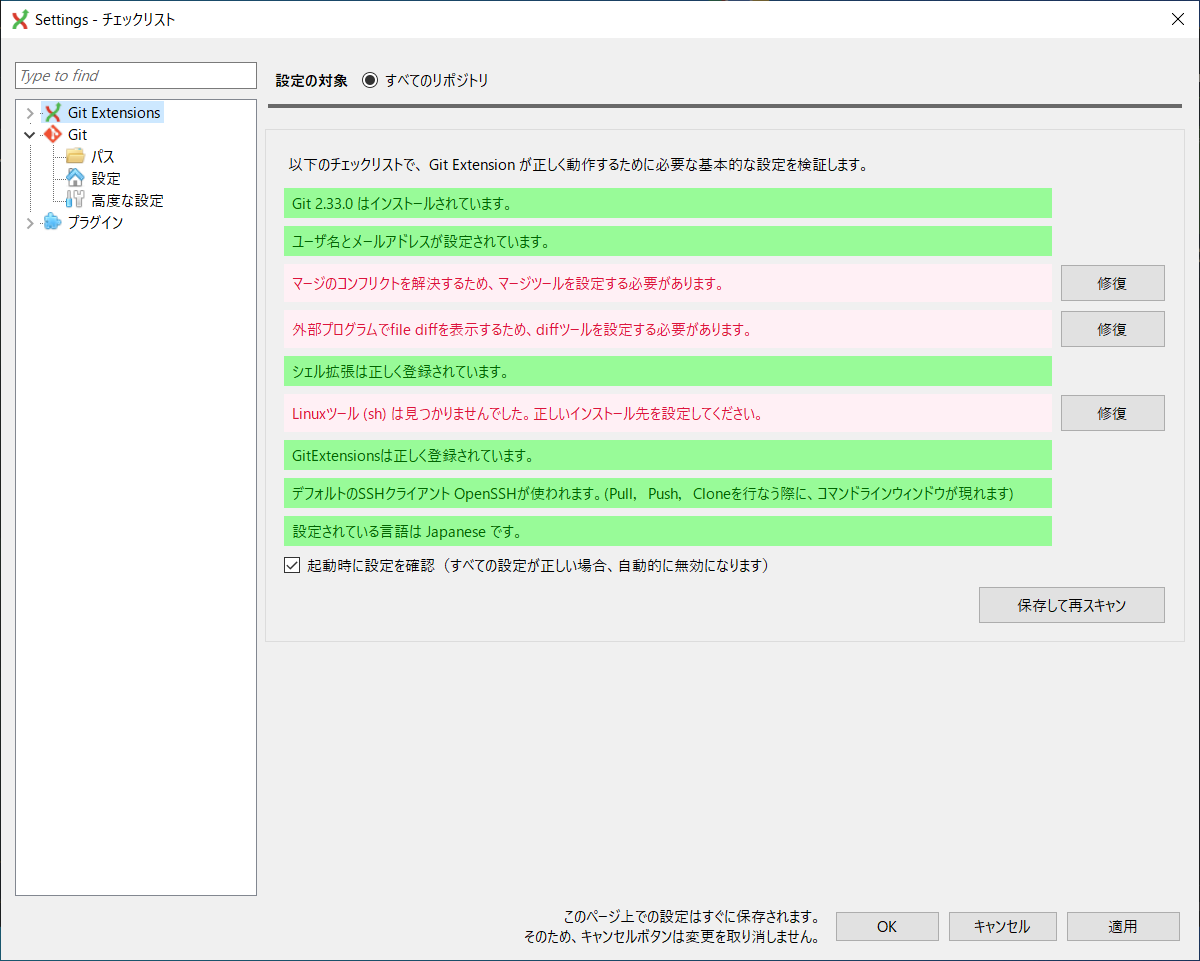Select the Git tree item label

(x=77, y=135)
